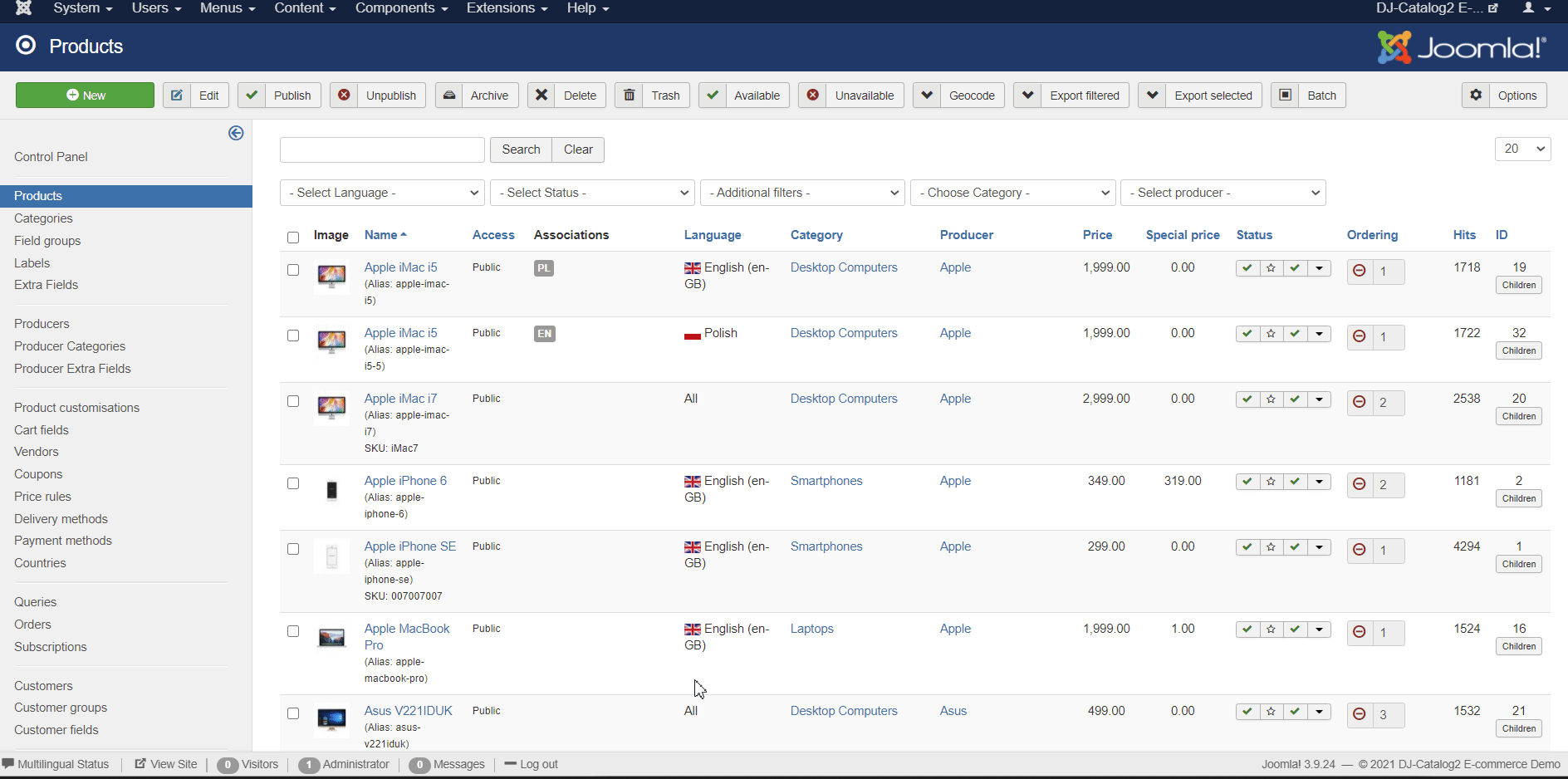Image resolution: width=1568 pixels, height=779 pixels.
Task: Click the product search text field
Action: point(382,149)
